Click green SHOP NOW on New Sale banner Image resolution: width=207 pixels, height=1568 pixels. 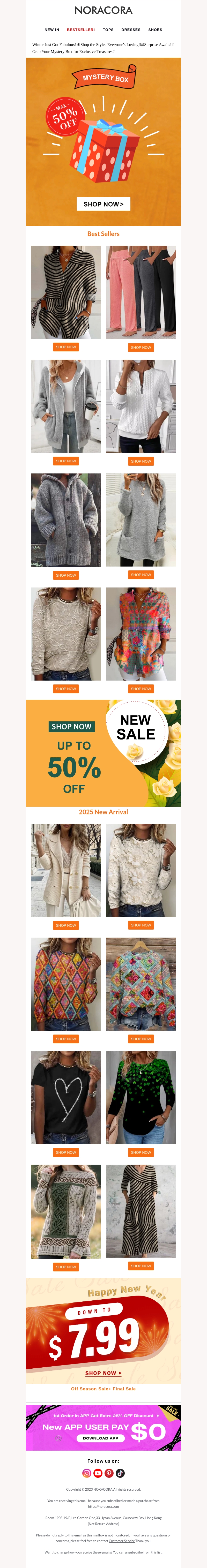coord(71,726)
